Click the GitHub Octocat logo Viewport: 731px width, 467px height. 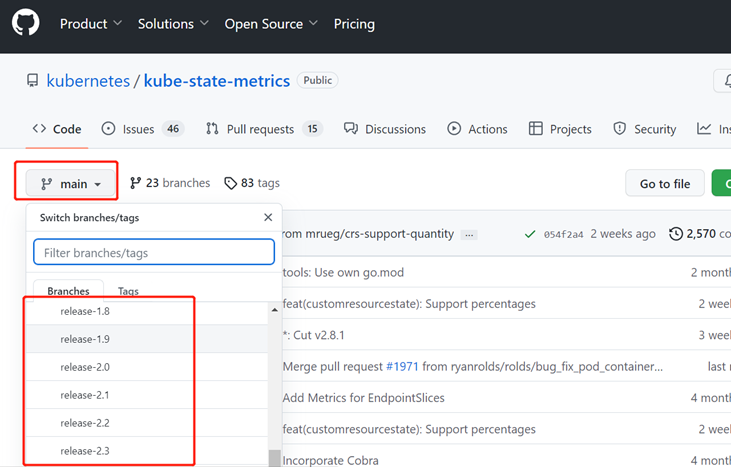pyautogui.click(x=26, y=22)
